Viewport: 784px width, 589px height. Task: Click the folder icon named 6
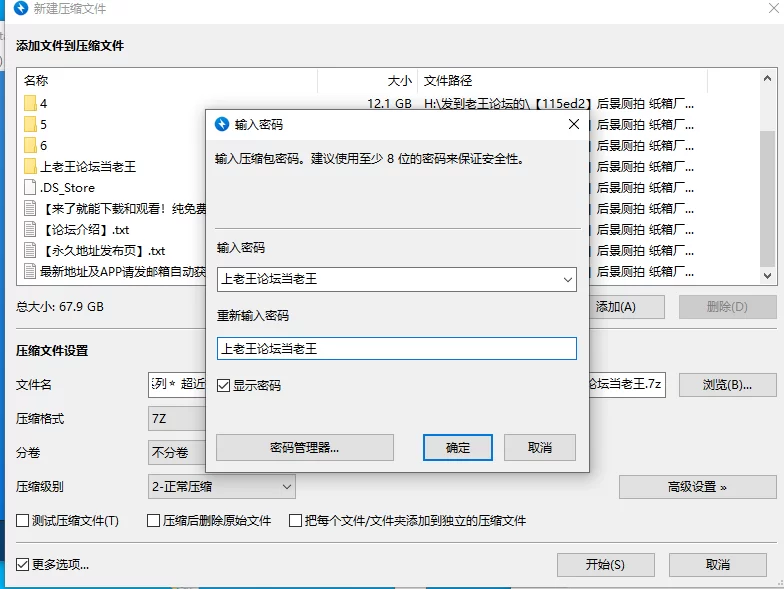tap(30, 145)
